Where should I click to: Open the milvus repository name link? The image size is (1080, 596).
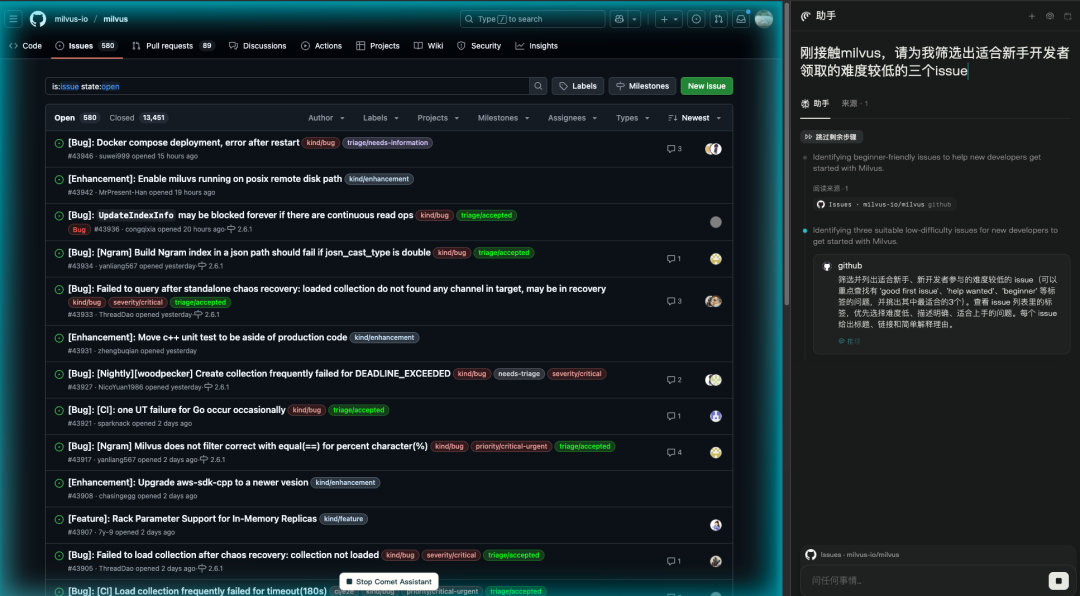click(116, 19)
